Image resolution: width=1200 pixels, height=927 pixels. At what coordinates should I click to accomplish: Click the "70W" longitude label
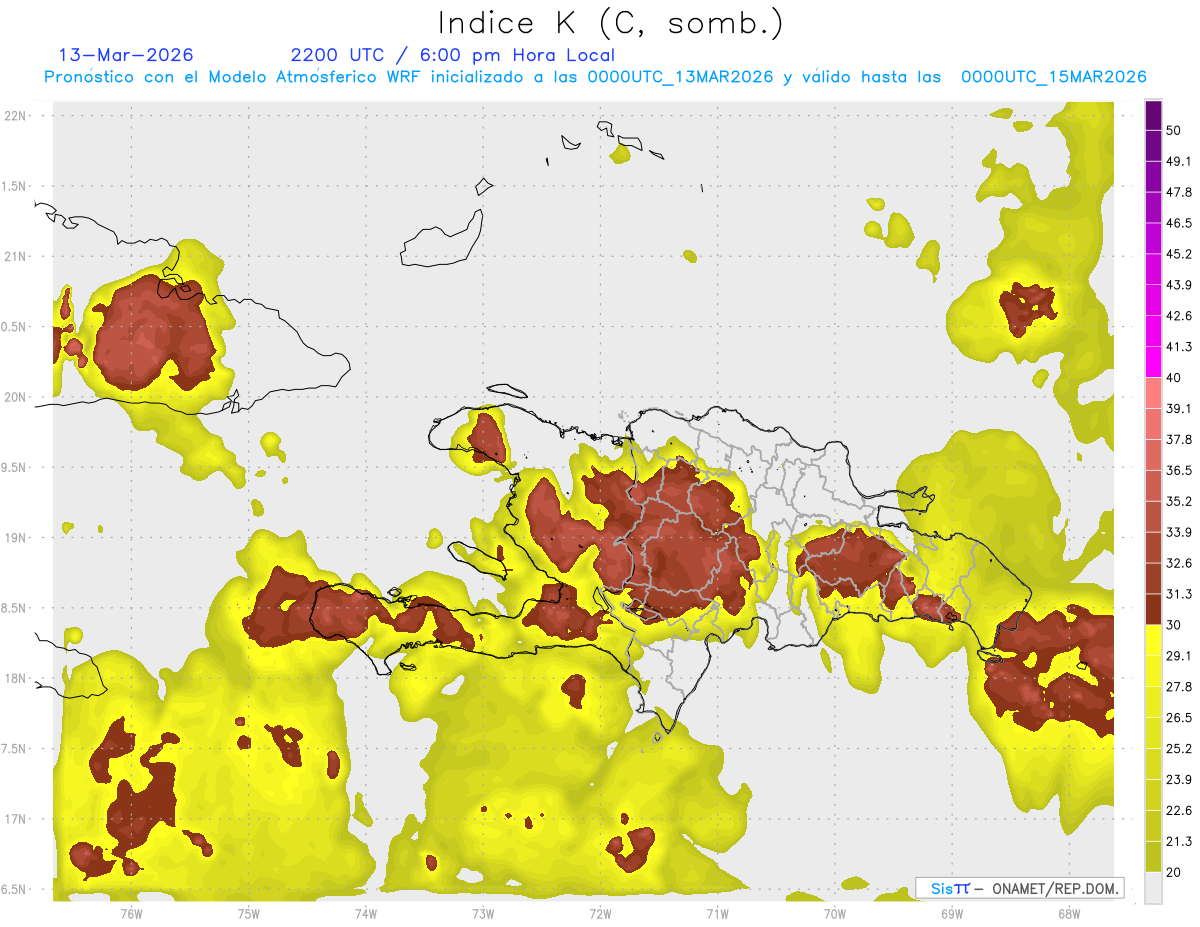coord(834,913)
